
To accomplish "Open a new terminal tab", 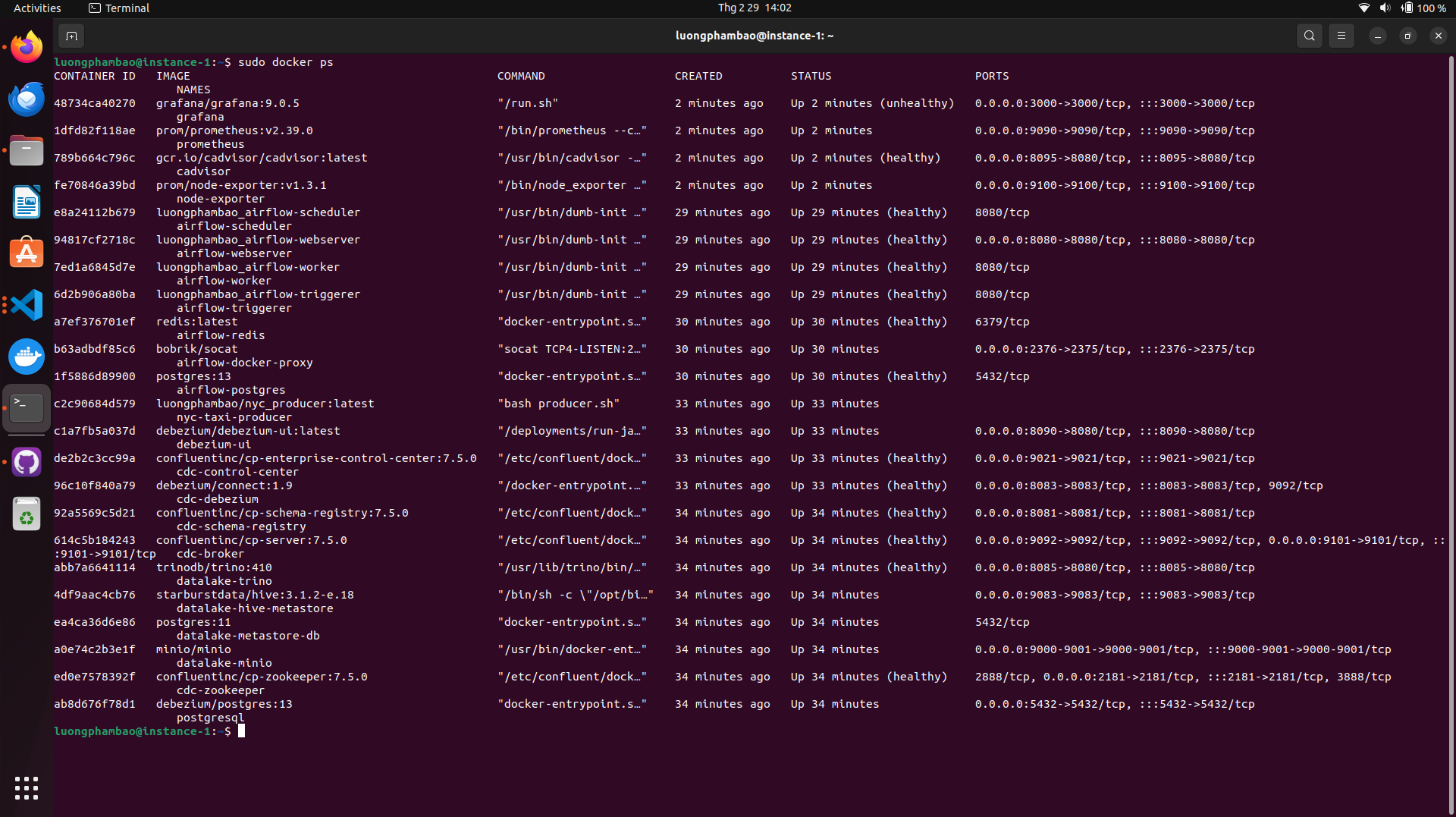I will 71,36.
